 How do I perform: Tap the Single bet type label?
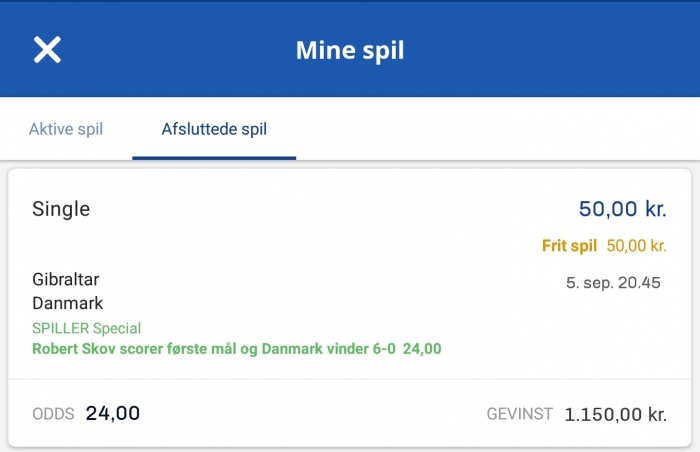61,209
